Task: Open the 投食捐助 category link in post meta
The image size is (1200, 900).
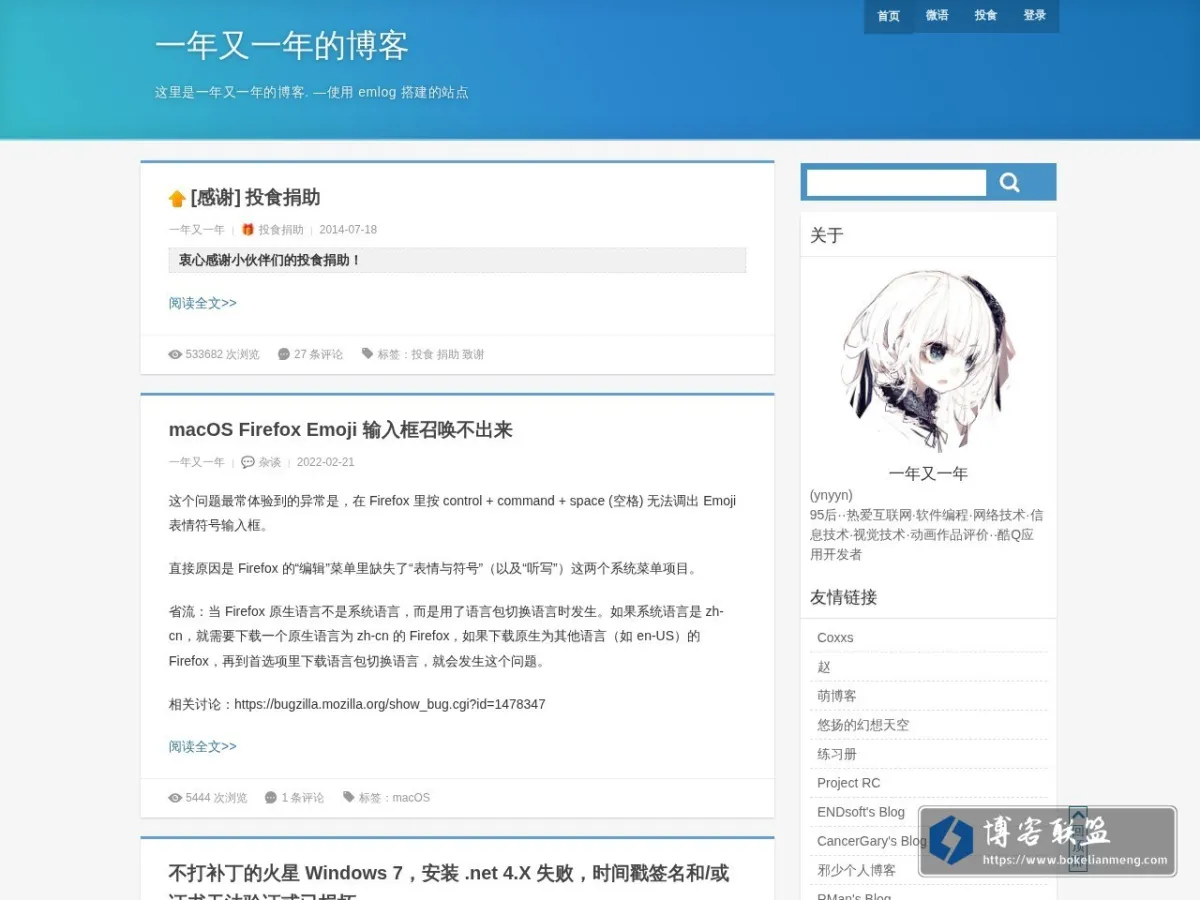Action: tap(281, 230)
